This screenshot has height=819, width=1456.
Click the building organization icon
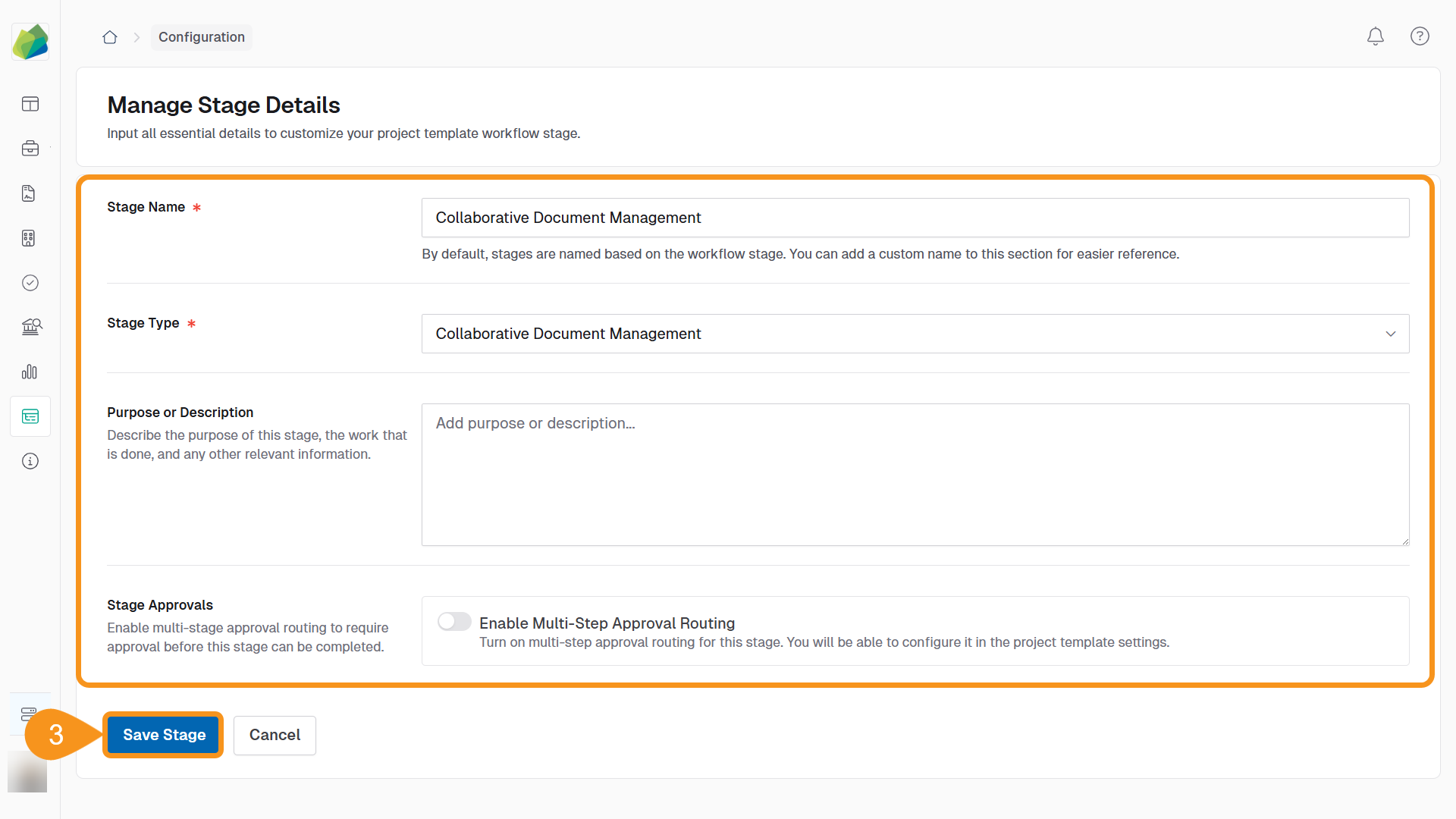point(30,238)
